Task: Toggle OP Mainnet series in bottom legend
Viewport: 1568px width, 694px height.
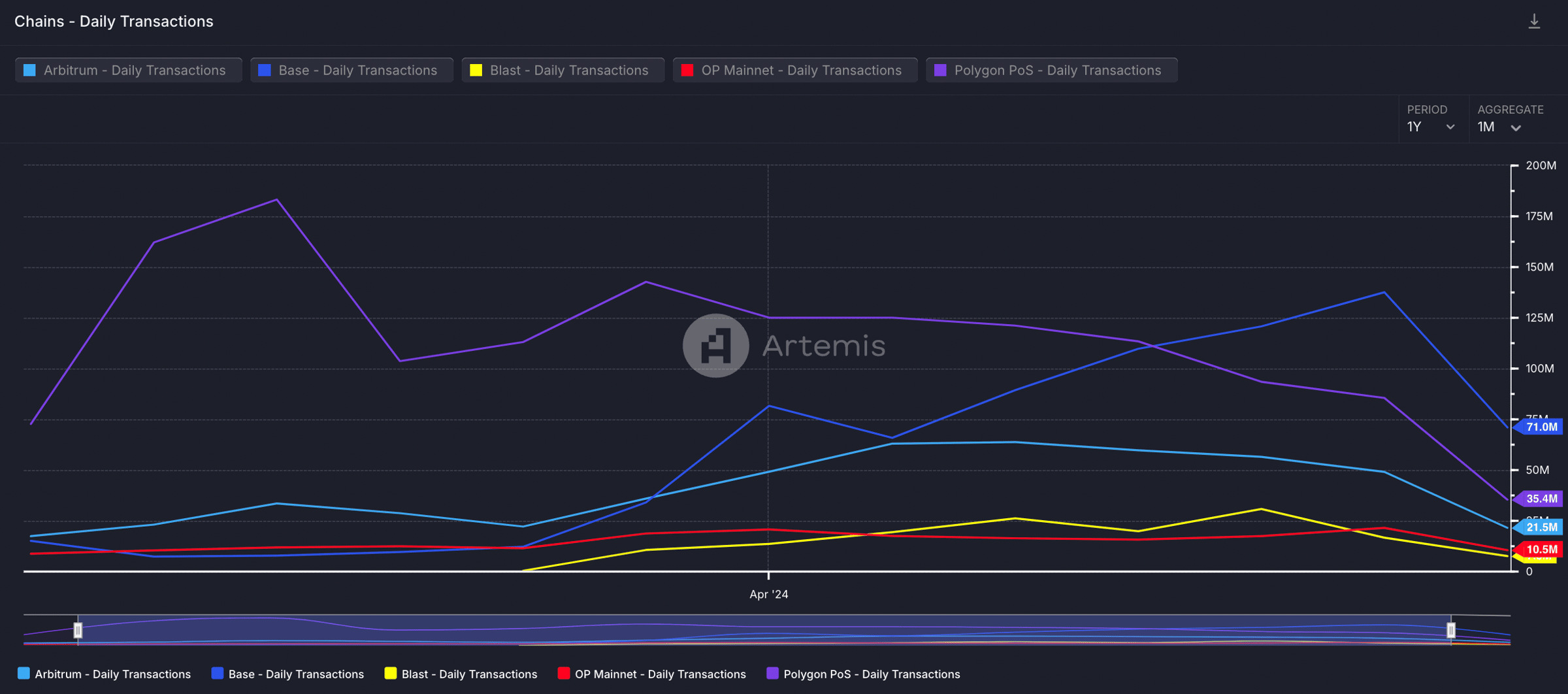Action: [x=652, y=674]
